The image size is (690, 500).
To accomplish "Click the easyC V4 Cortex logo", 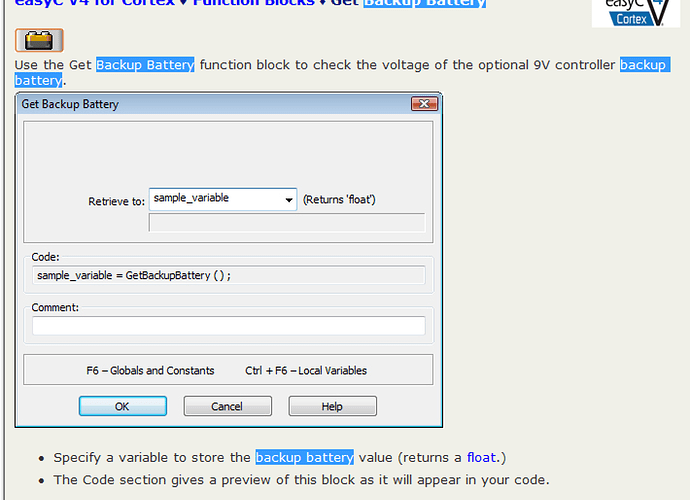I will (636, 13).
